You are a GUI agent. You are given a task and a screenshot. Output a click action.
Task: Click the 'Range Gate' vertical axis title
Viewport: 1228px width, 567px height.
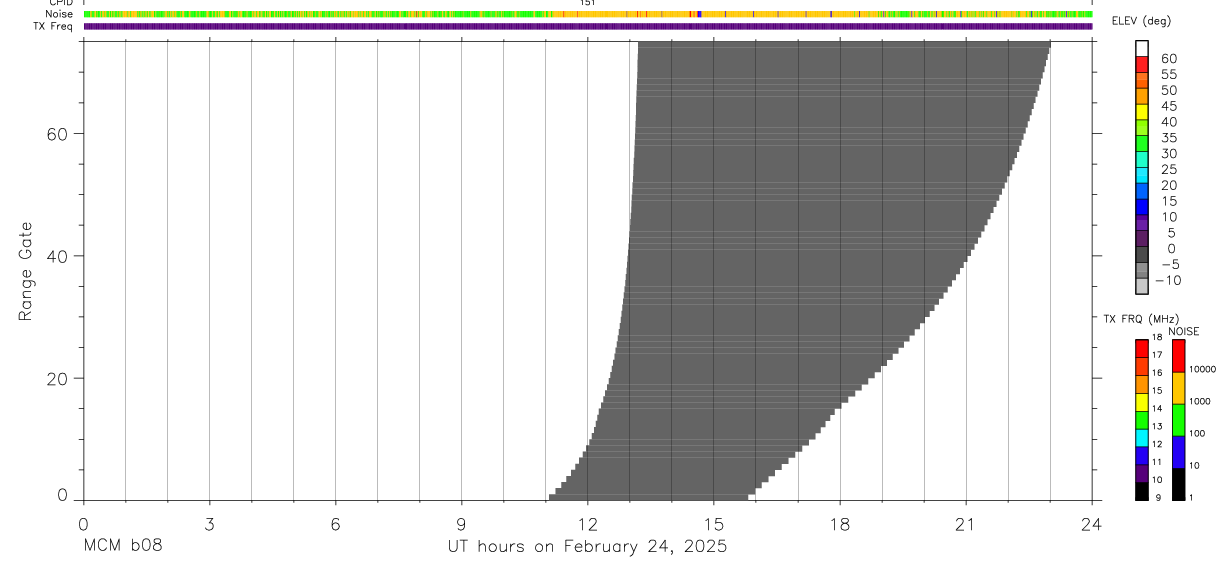(27, 271)
